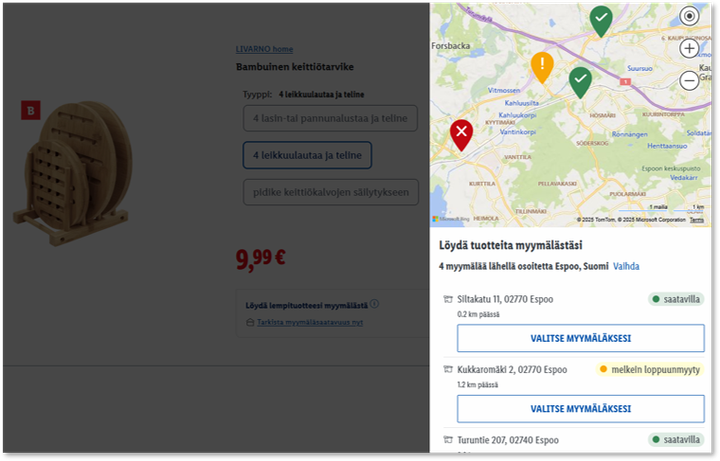Viewport: 720px width, 461px height.
Task: Click the info icon beside Löydä lempituotteesi
Action: (x=374, y=304)
